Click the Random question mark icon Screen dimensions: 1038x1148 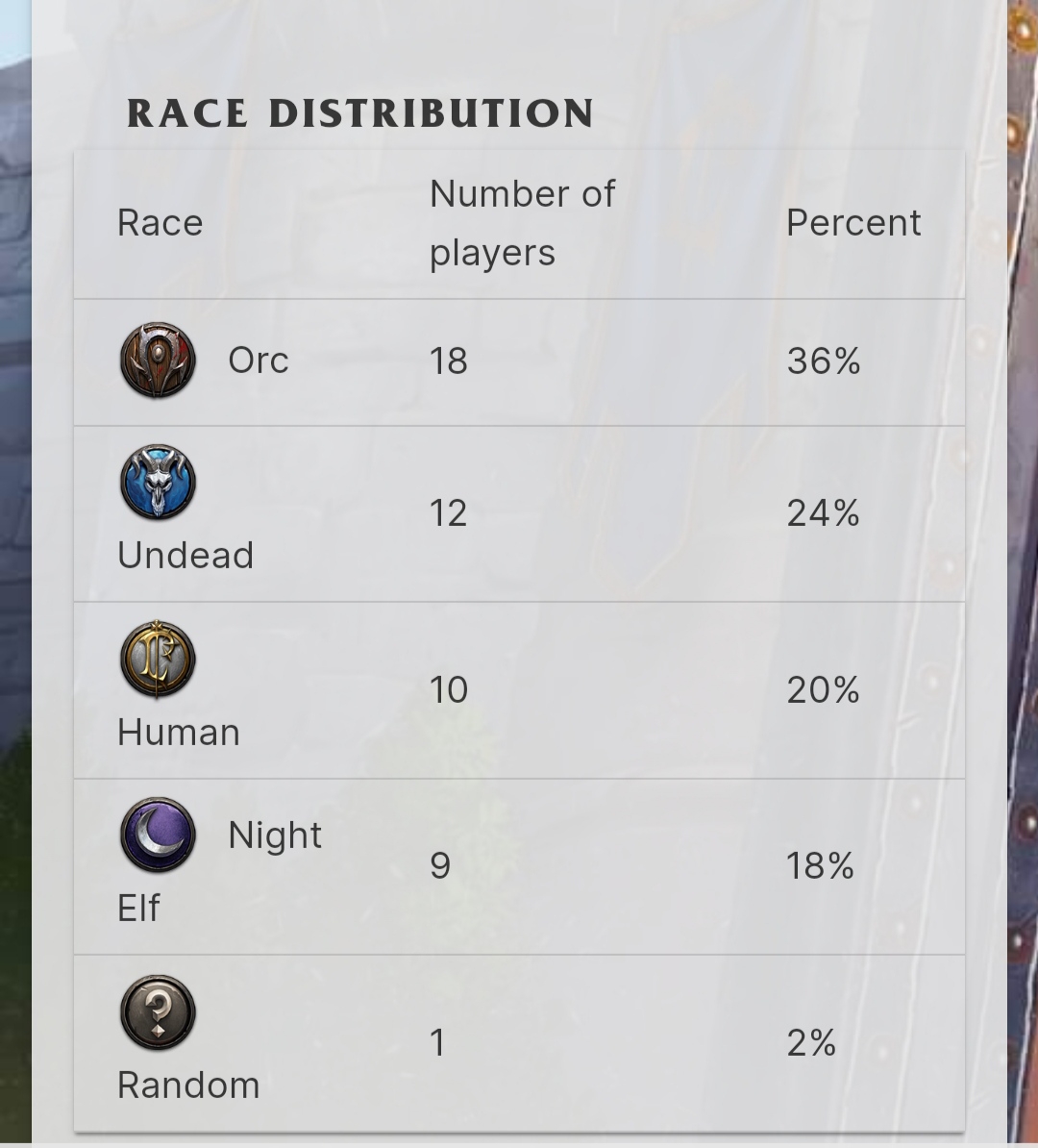click(159, 1012)
